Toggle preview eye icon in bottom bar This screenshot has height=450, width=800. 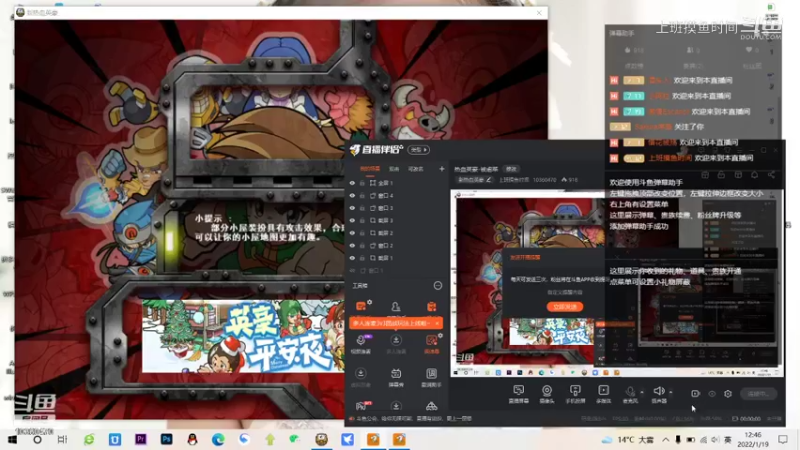pos(712,394)
